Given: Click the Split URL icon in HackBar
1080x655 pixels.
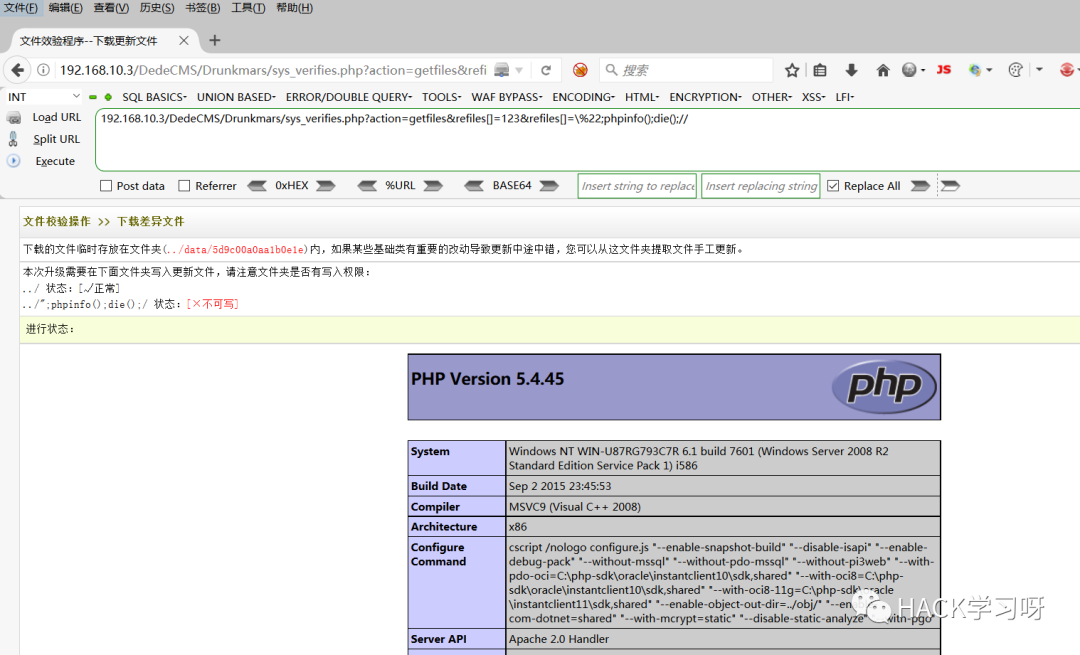Looking at the screenshot, I should click(x=13, y=139).
